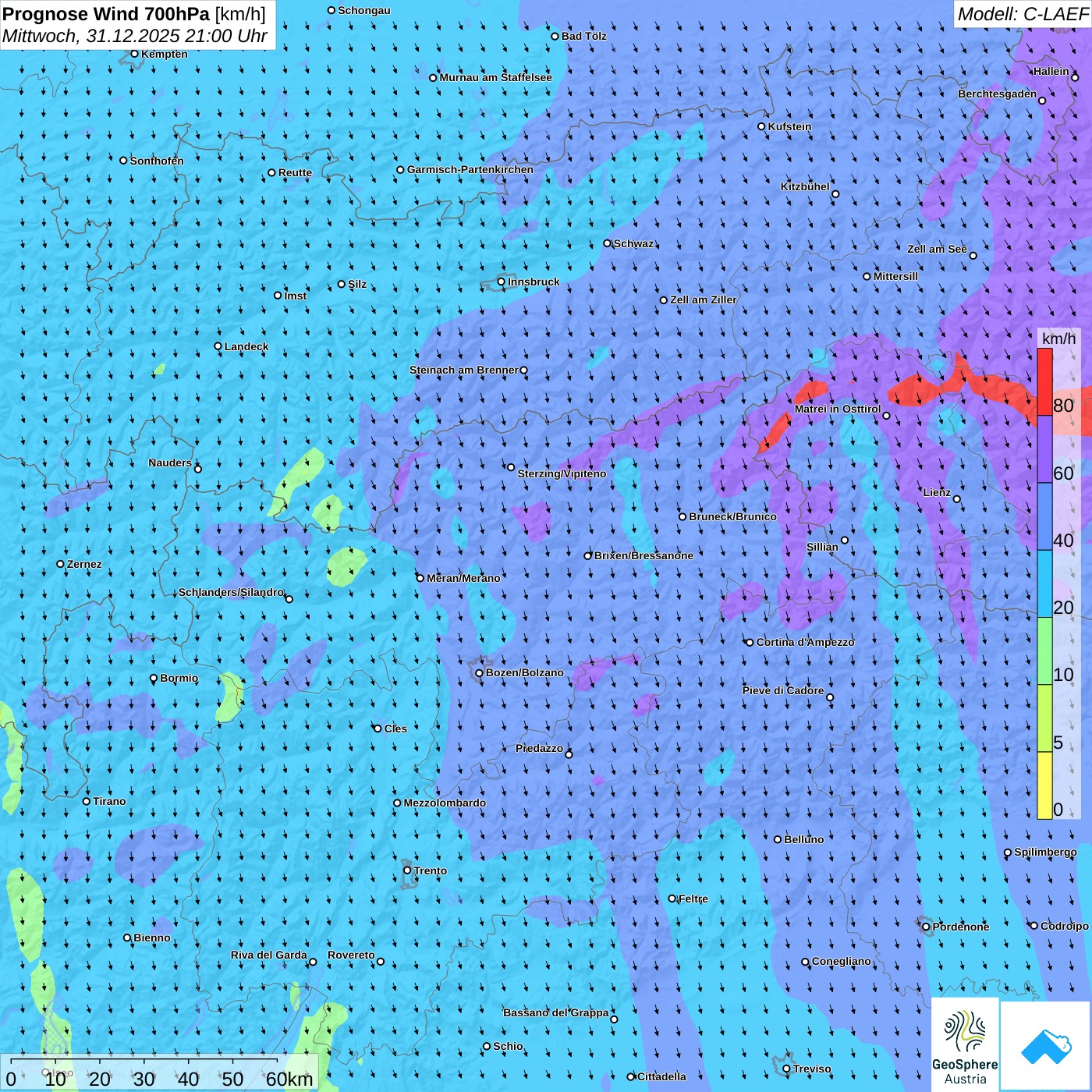The height and width of the screenshot is (1092, 1092).
Task: Click the Riva del Garda label
Action: pyautogui.click(x=269, y=955)
